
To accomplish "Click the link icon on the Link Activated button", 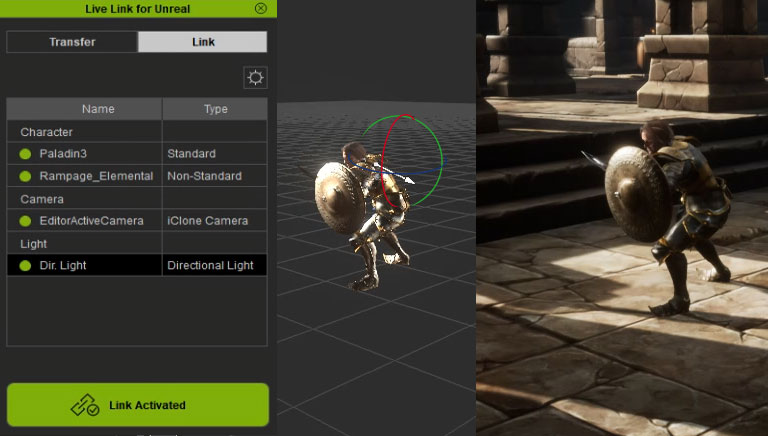I will [x=85, y=405].
